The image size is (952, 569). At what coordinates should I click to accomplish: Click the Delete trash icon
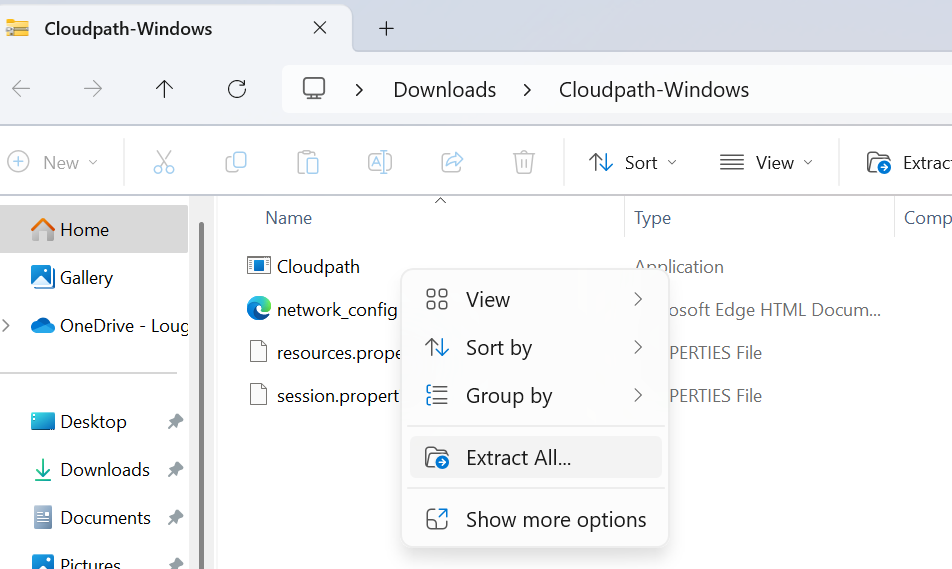coord(524,162)
